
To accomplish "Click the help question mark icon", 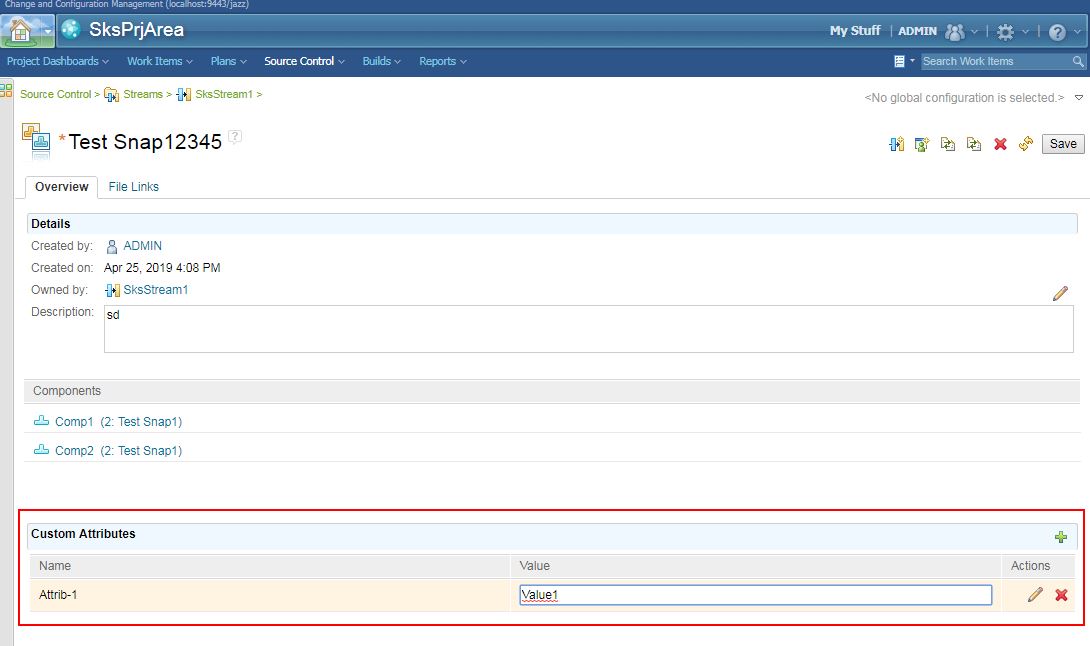I will [1057, 31].
